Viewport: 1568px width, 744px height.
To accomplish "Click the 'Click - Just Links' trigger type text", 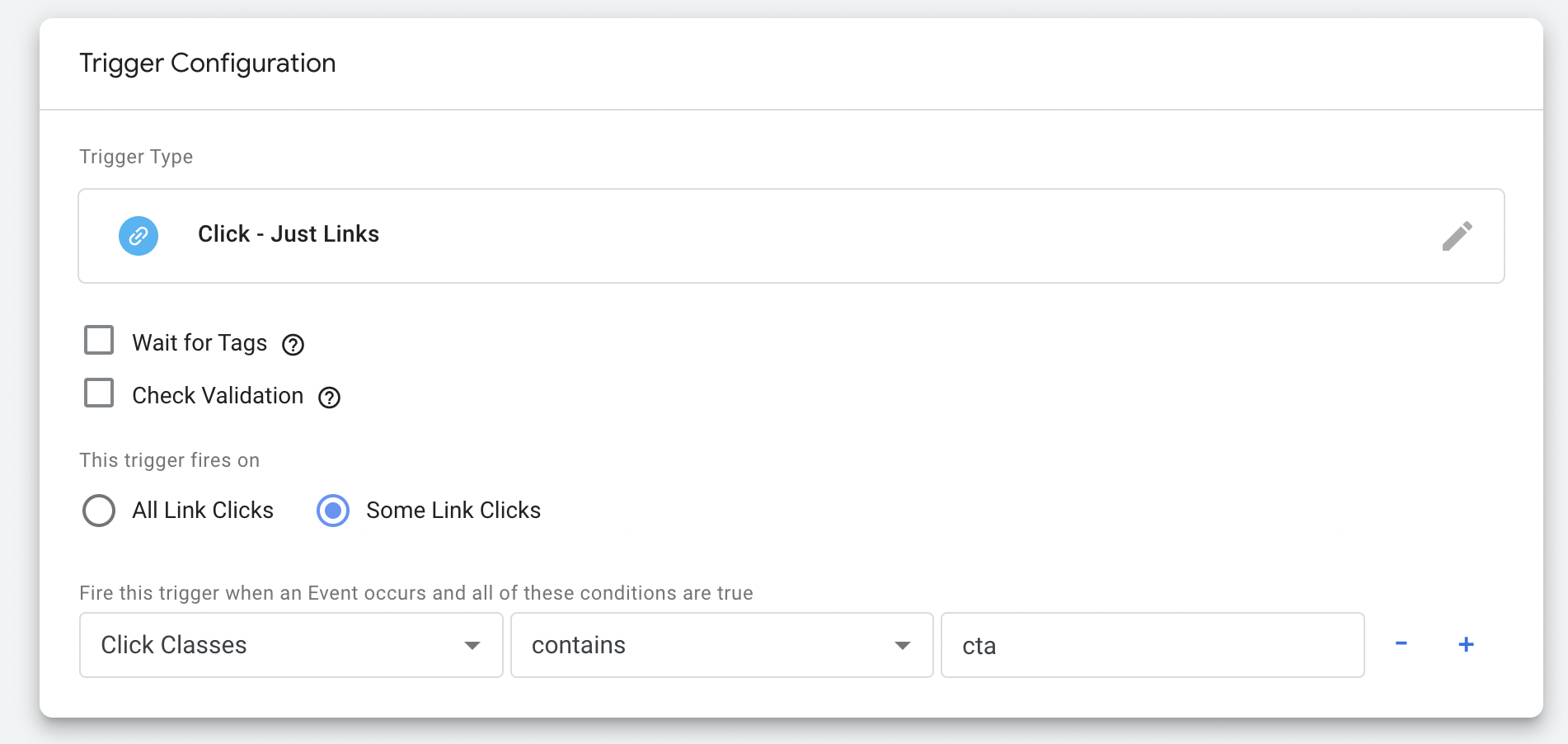I will (289, 234).
